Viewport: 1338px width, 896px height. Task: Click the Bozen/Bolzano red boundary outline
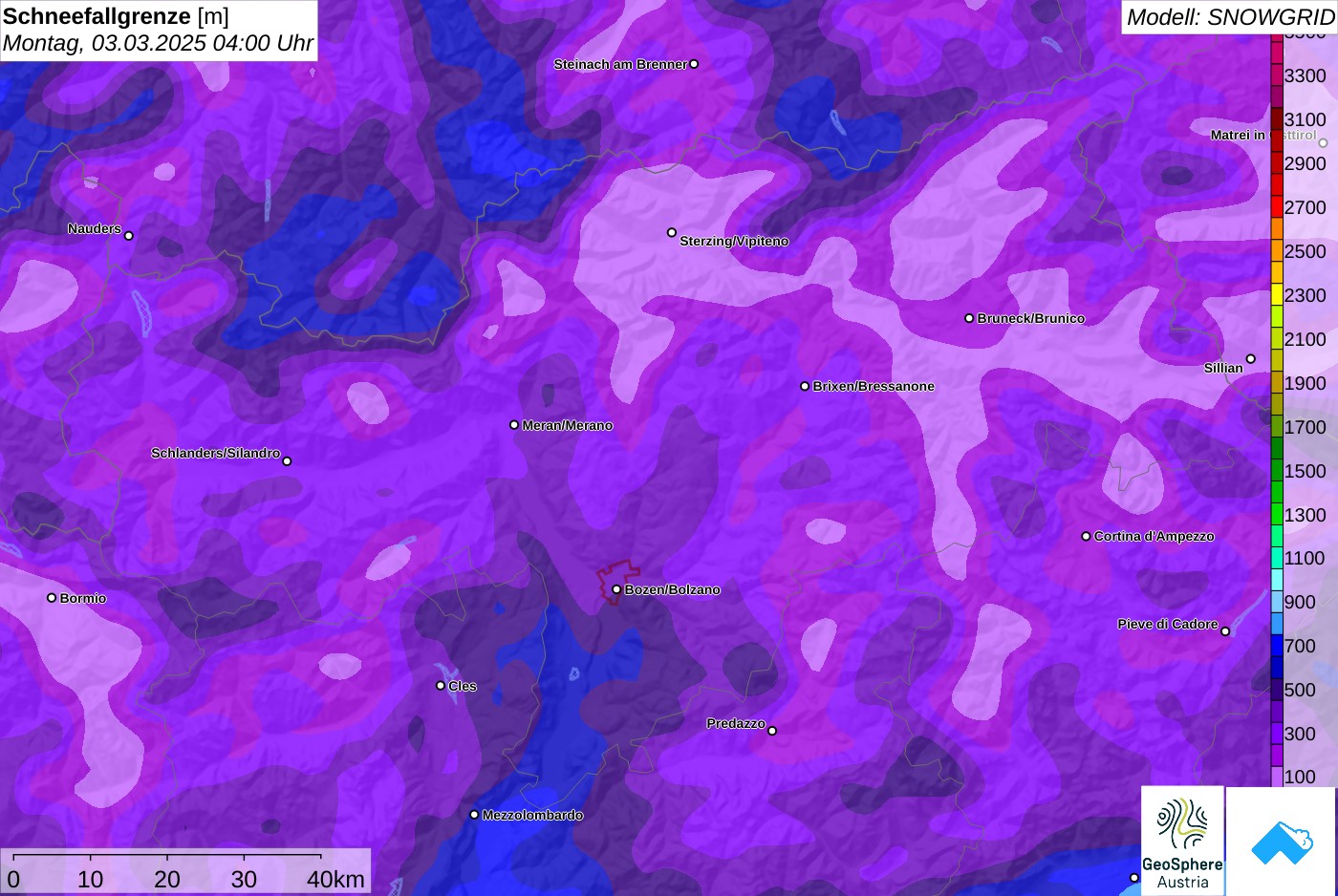[x=618, y=582]
